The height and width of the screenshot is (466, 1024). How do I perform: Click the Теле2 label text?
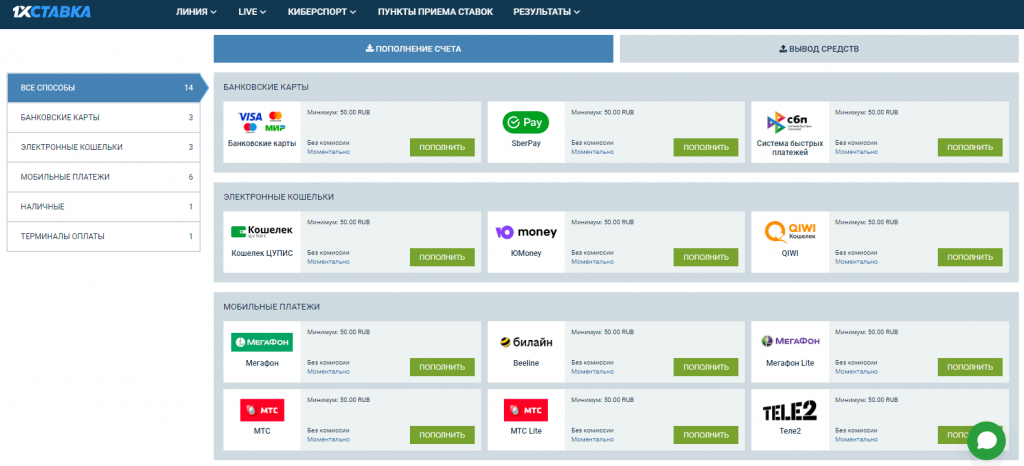790,431
